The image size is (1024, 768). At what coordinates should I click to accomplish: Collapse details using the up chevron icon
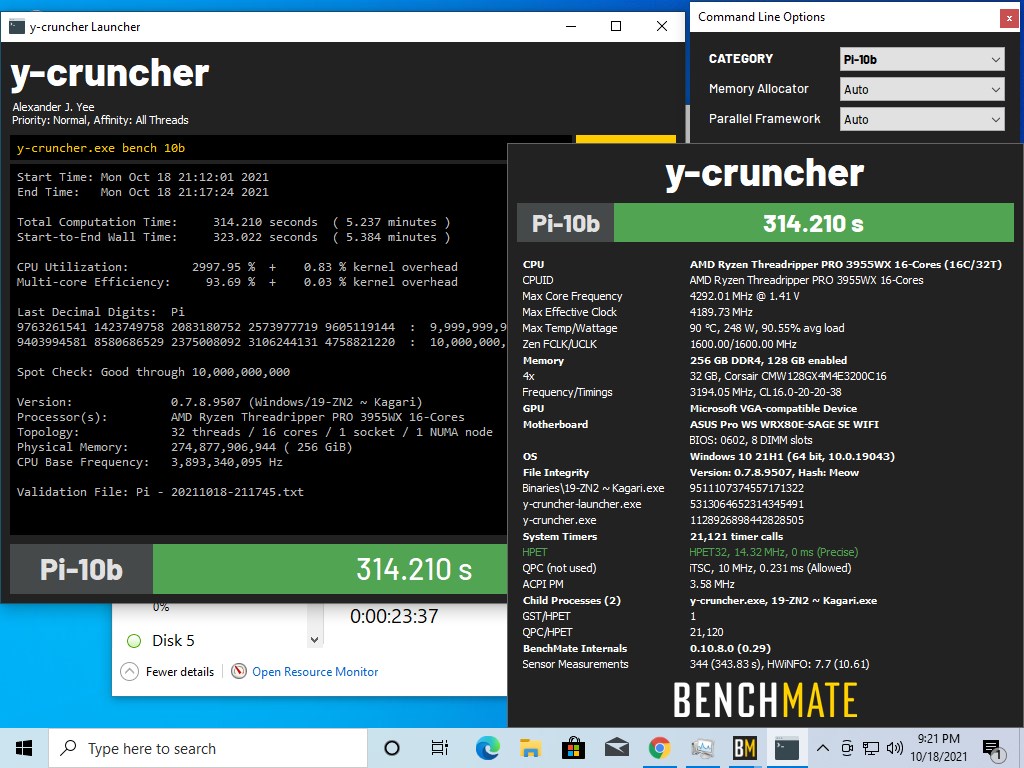coord(130,671)
